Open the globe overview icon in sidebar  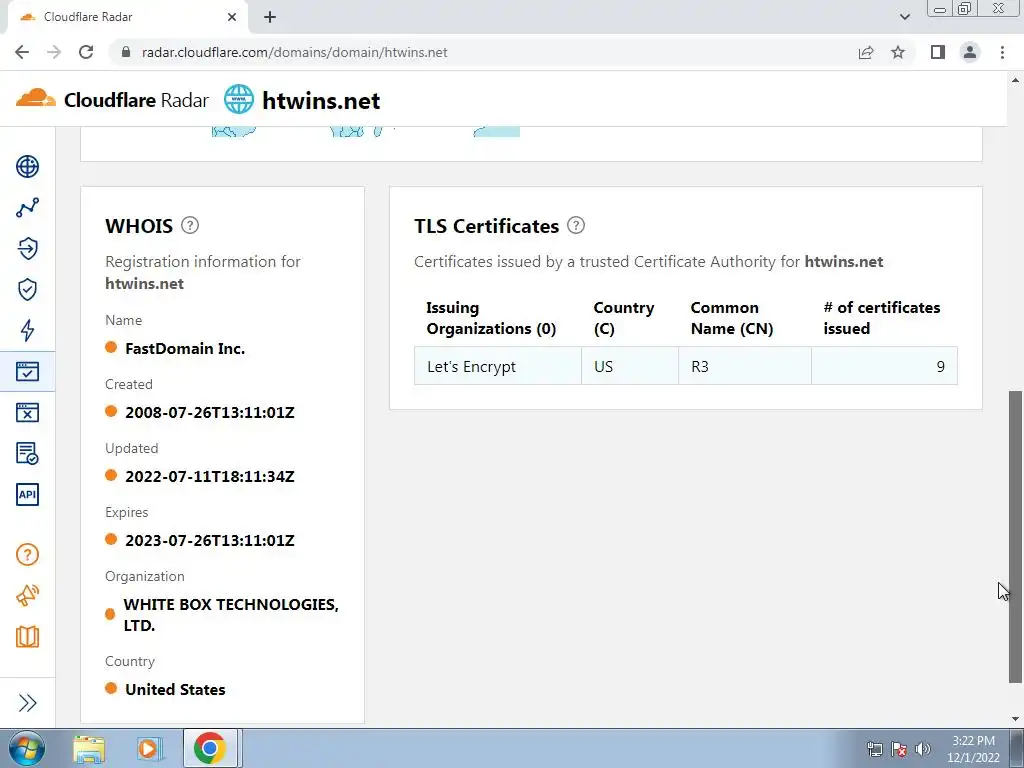click(x=27, y=167)
